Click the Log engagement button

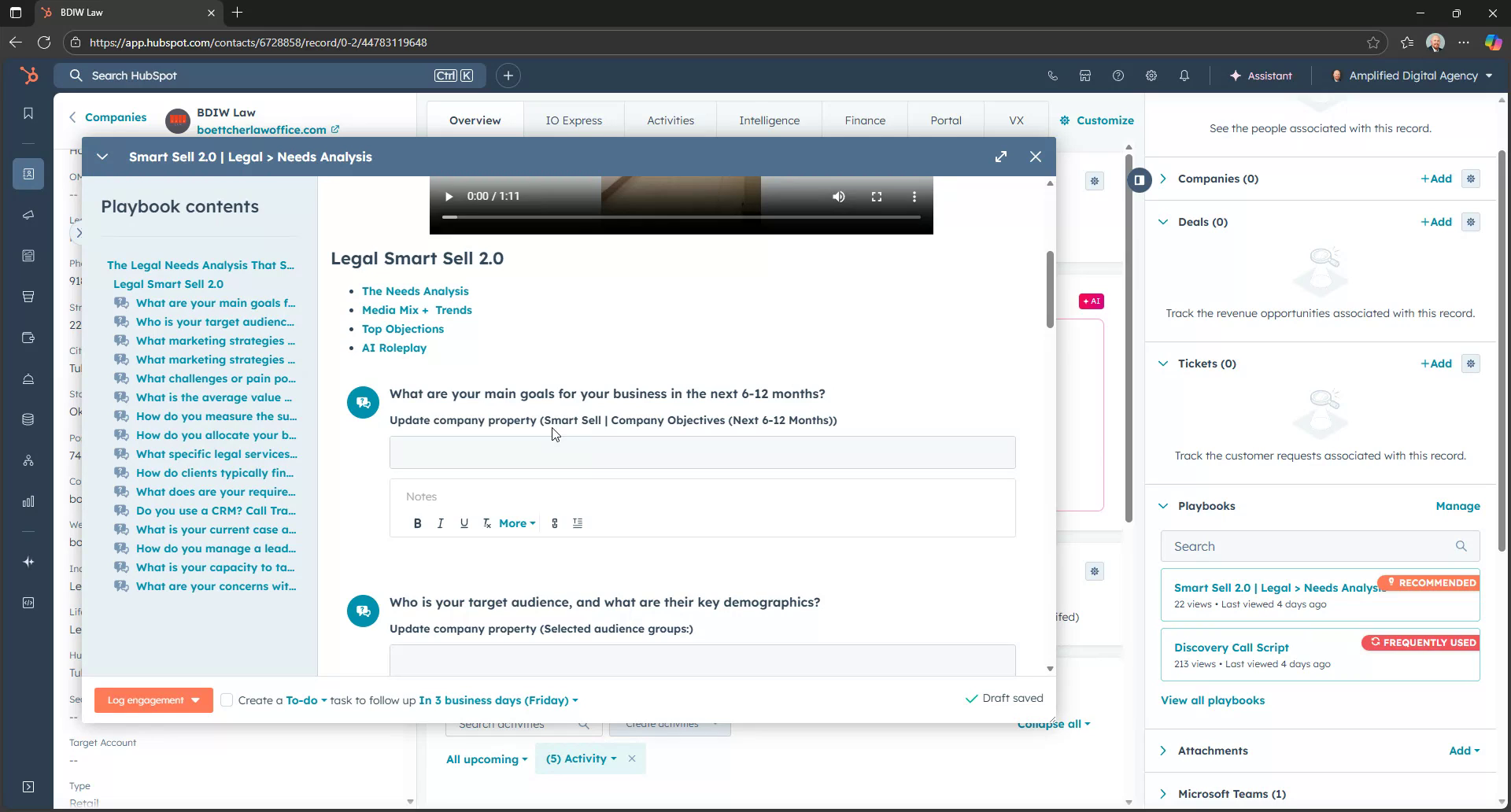coord(146,699)
